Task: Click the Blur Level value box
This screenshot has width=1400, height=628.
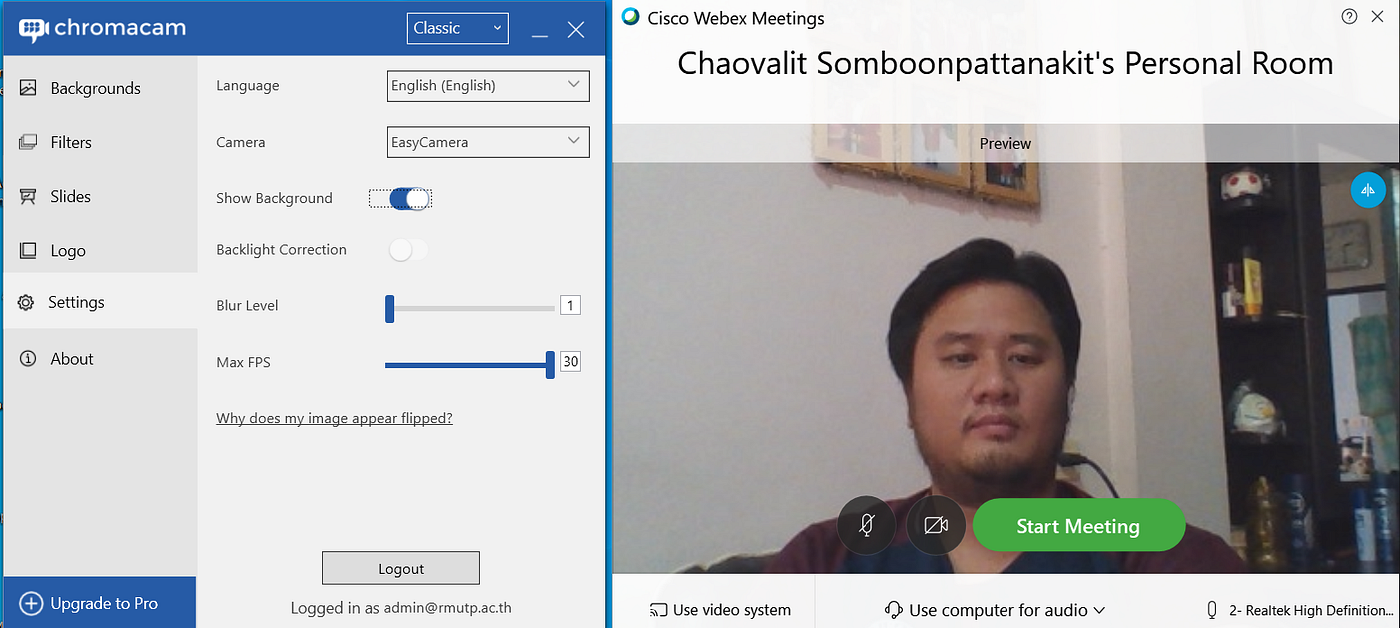Action: point(570,305)
